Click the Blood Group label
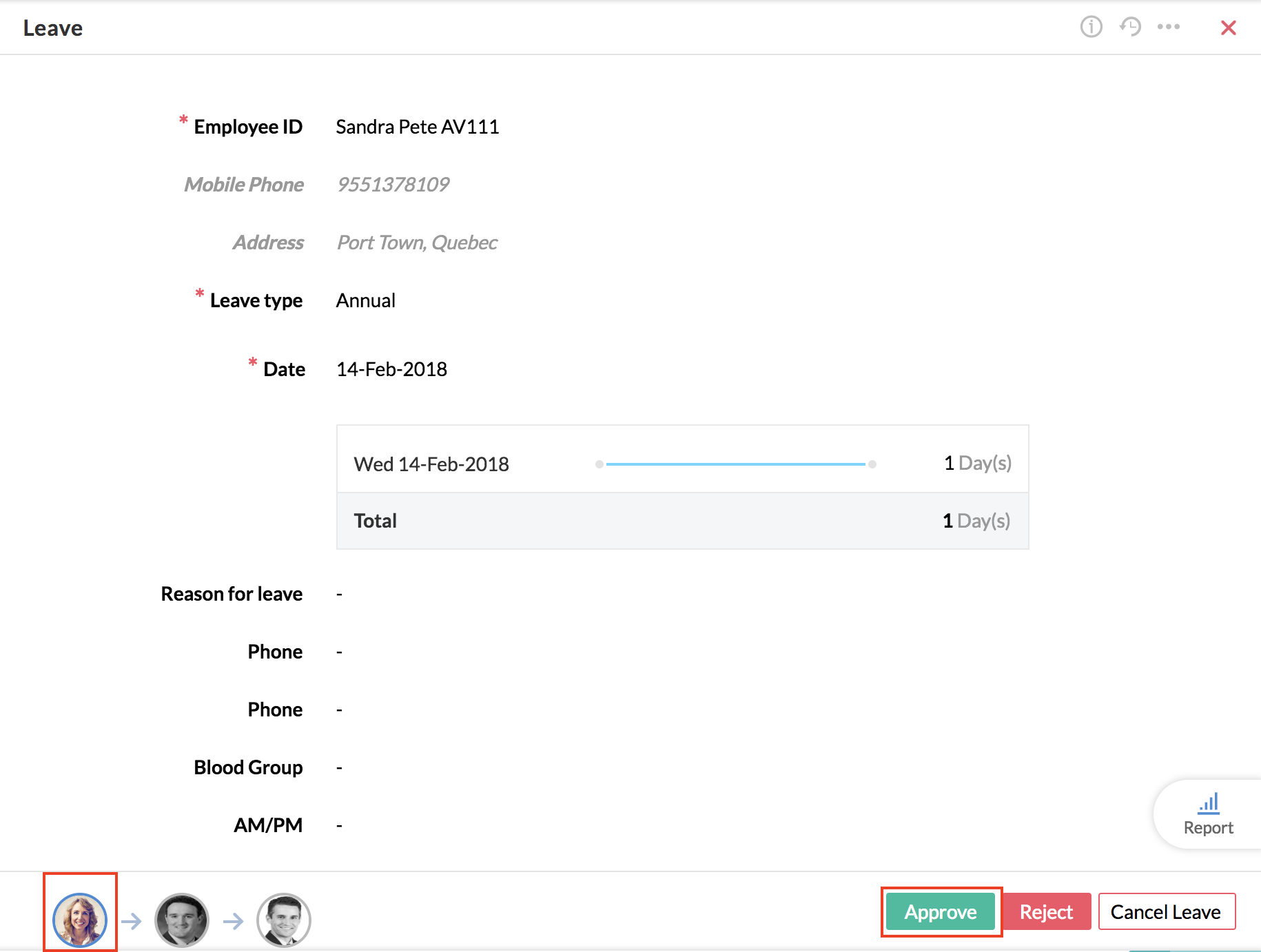 click(x=248, y=767)
